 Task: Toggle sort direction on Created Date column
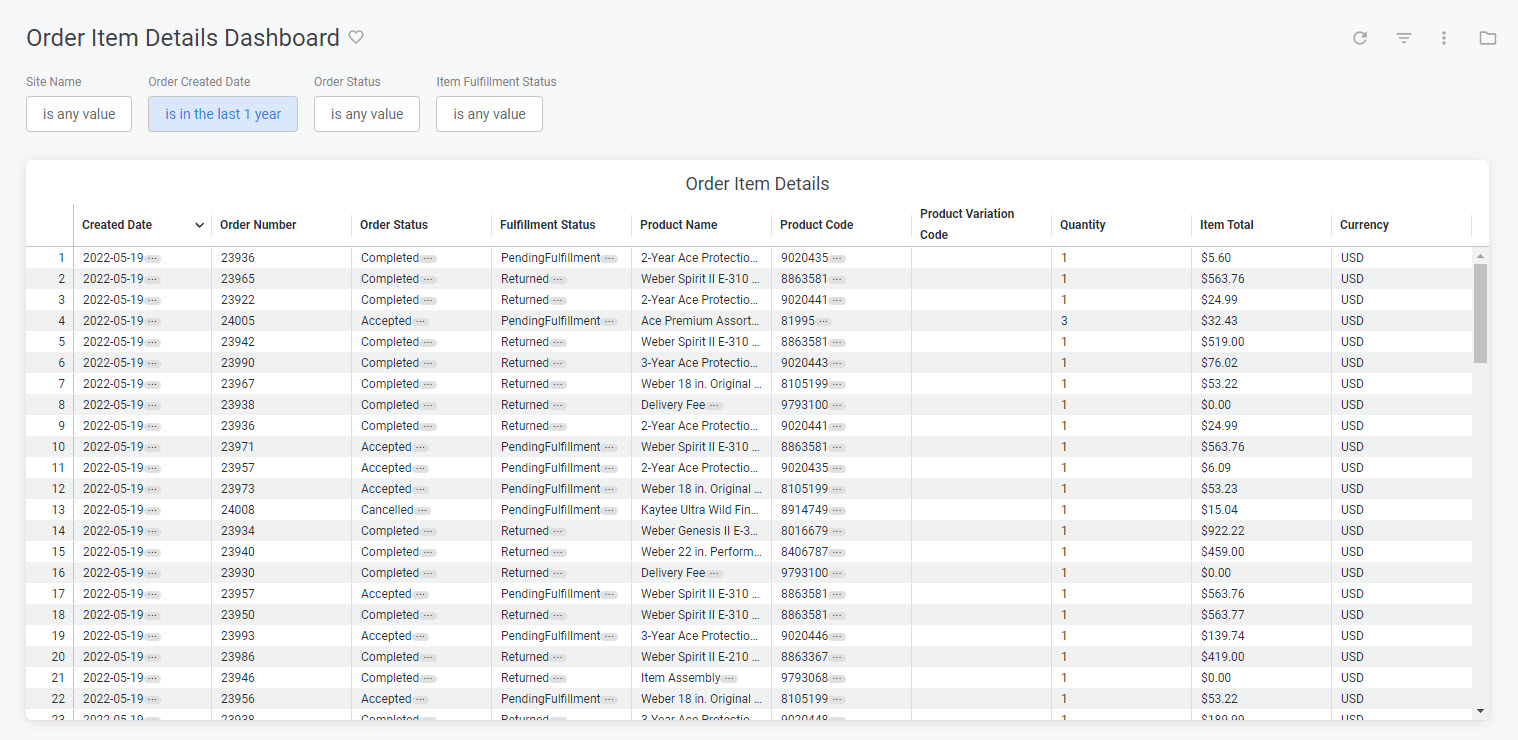(199, 225)
